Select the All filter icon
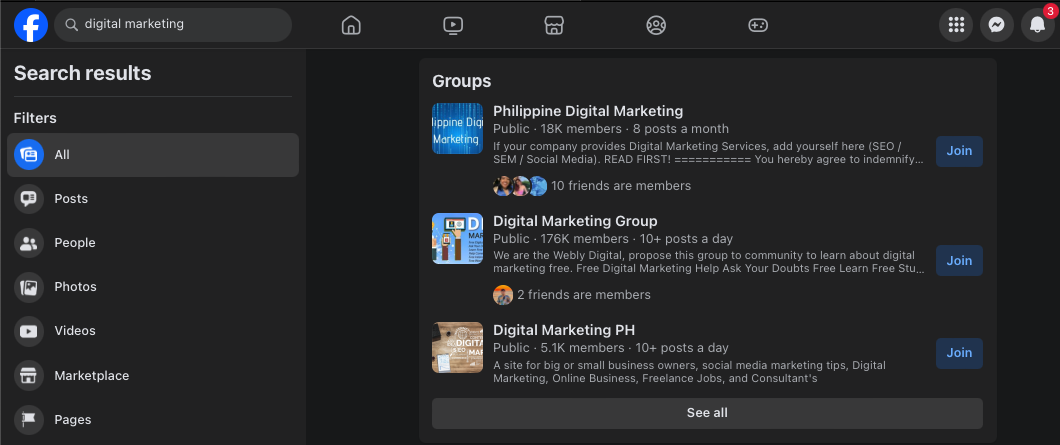This screenshot has height=445, width=1060. click(29, 155)
